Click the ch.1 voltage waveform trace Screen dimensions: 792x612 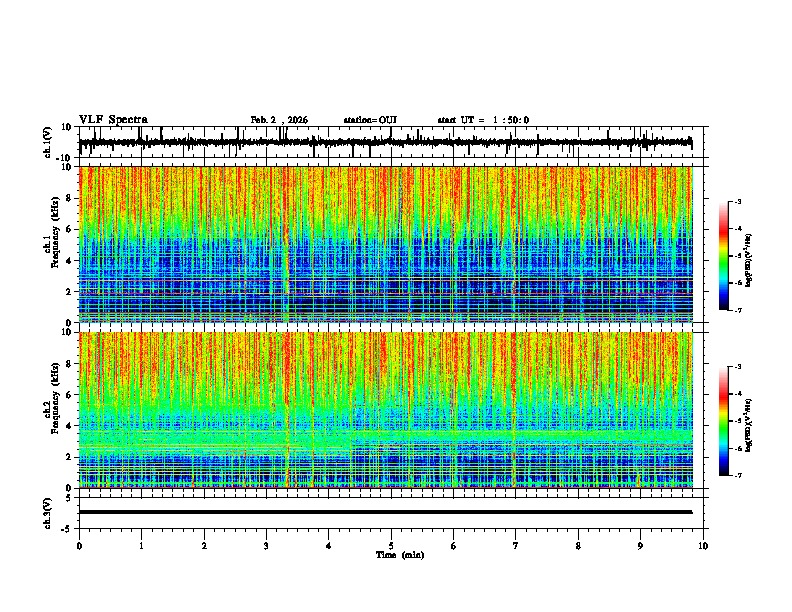pos(385,142)
